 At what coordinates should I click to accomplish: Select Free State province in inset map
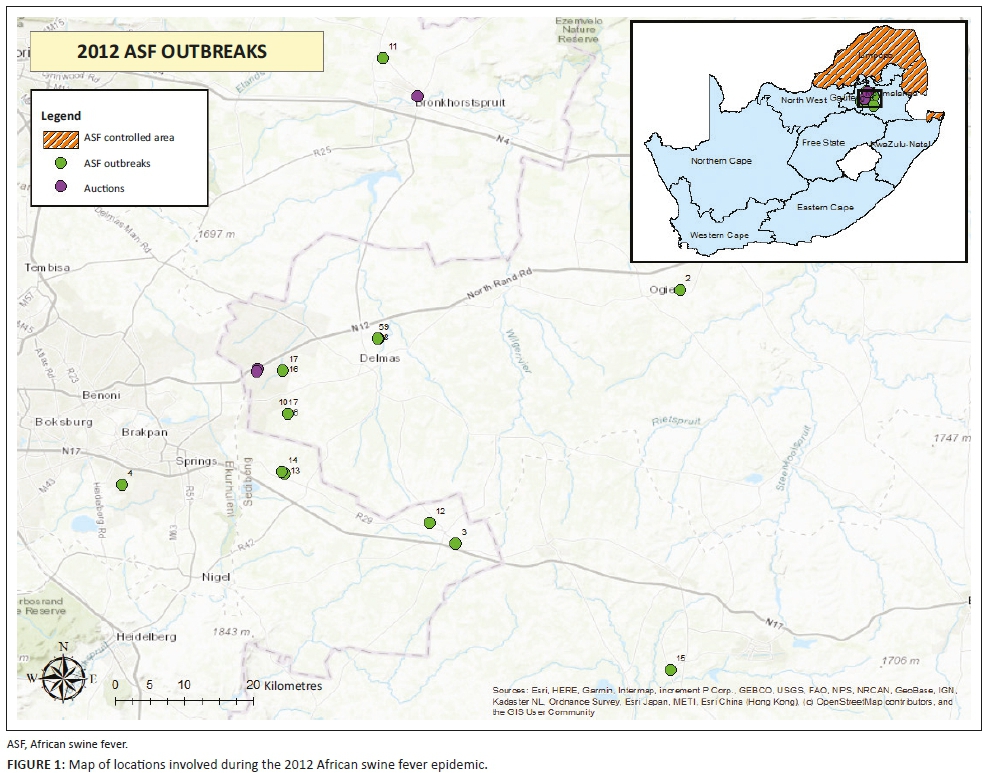pos(822,143)
